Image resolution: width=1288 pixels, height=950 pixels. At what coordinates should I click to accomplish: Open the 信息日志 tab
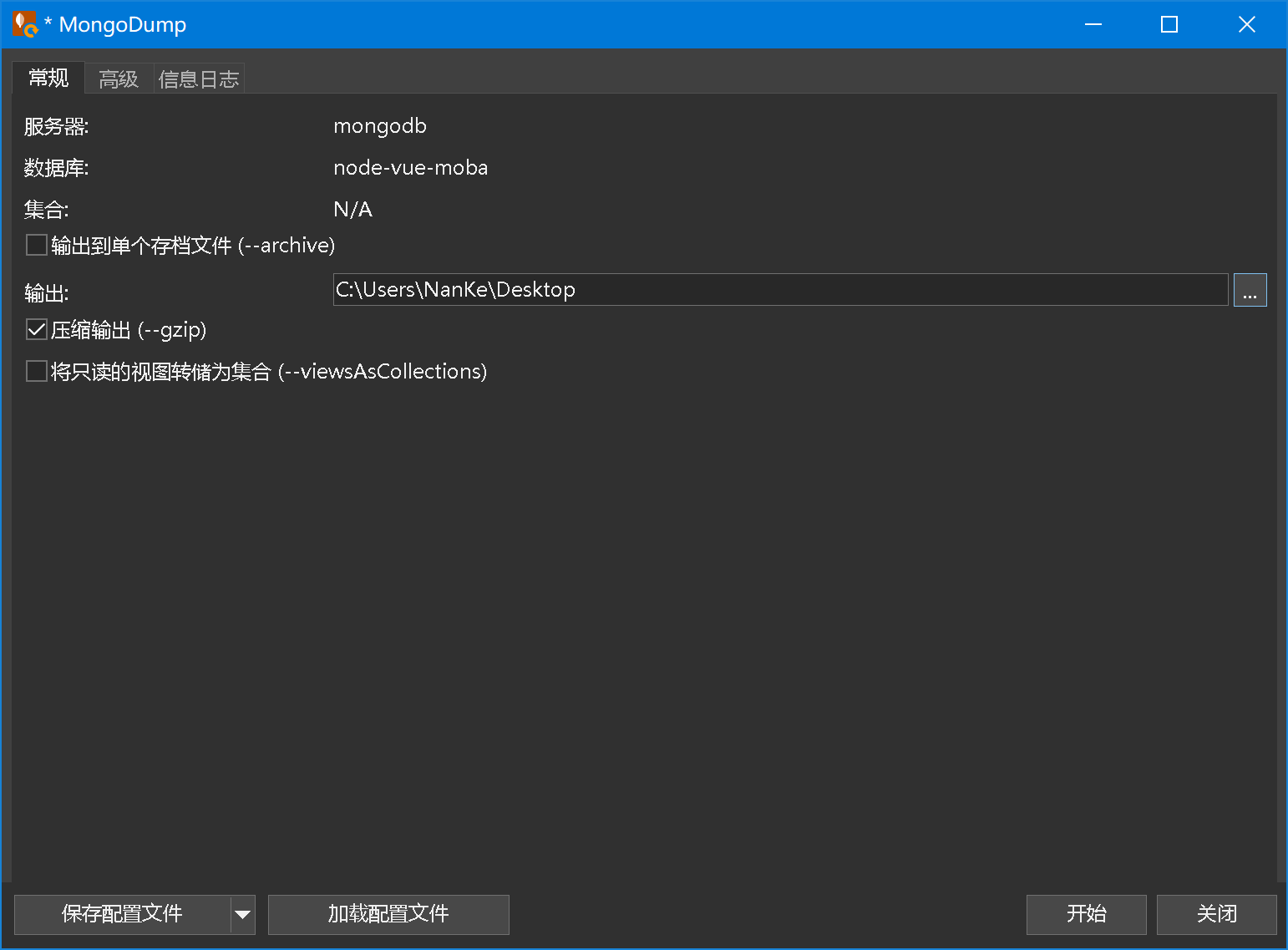(x=199, y=78)
